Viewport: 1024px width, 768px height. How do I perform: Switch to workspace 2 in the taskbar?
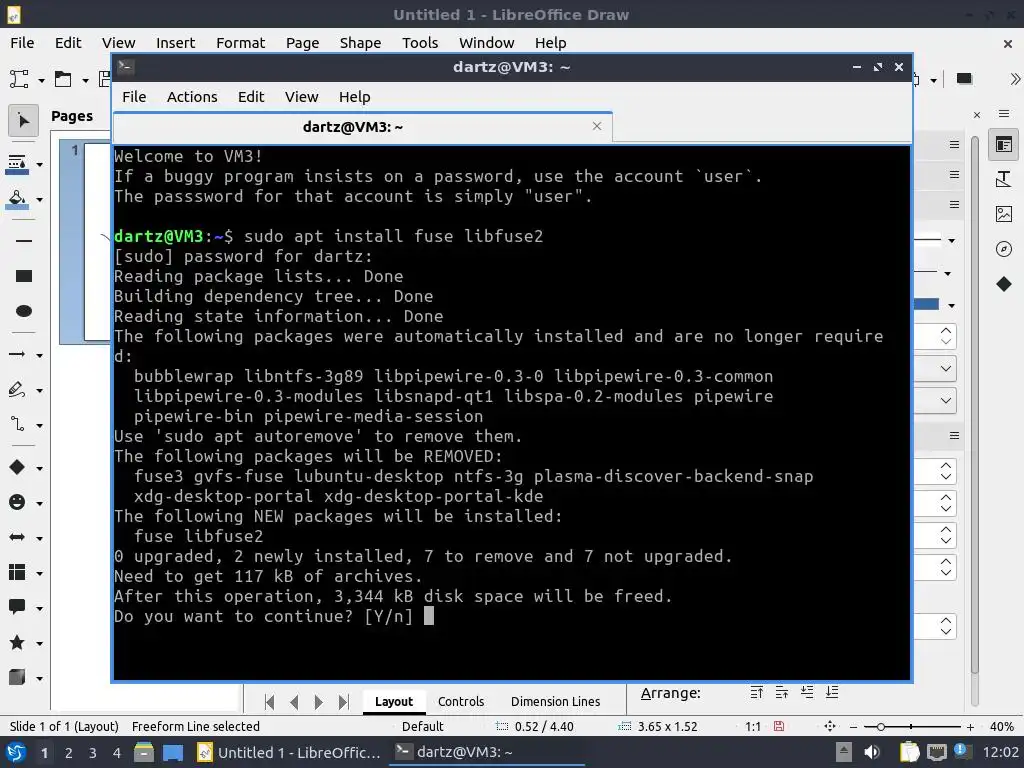point(69,752)
